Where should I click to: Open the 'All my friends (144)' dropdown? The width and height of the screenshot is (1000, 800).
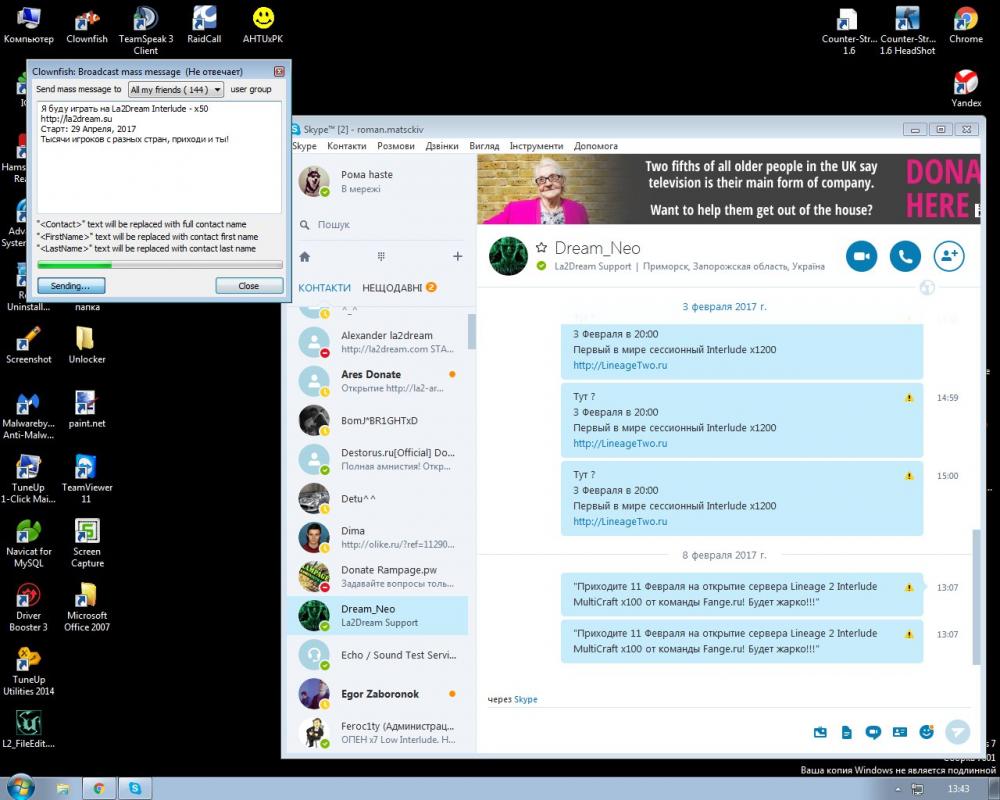pyautogui.click(x=175, y=89)
